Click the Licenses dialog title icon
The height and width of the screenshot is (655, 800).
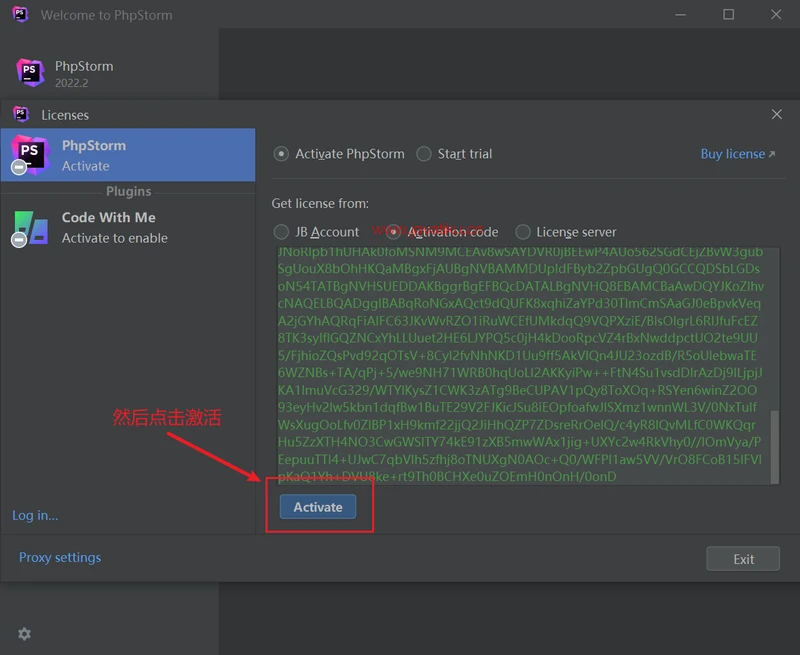pyautogui.click(x=21, y=115)
